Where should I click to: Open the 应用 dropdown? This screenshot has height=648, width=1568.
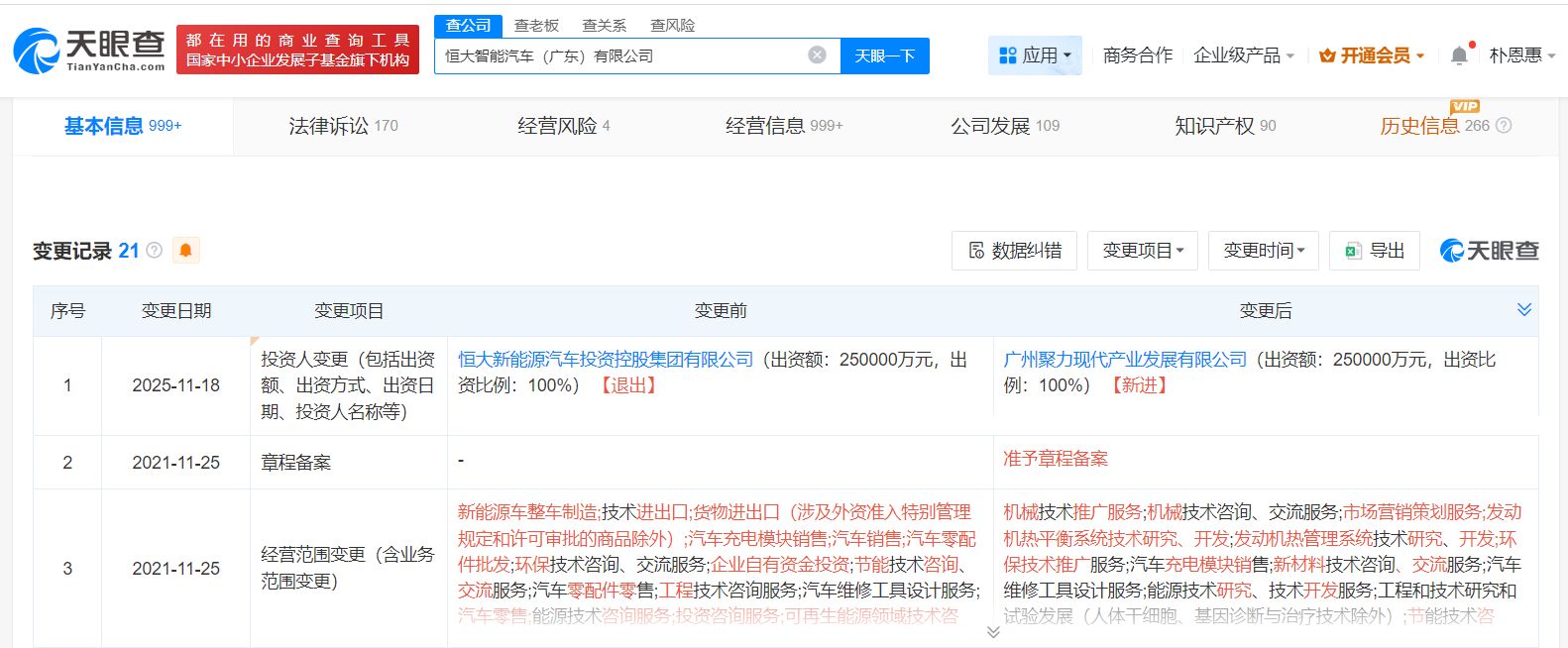coord(1034,55)
